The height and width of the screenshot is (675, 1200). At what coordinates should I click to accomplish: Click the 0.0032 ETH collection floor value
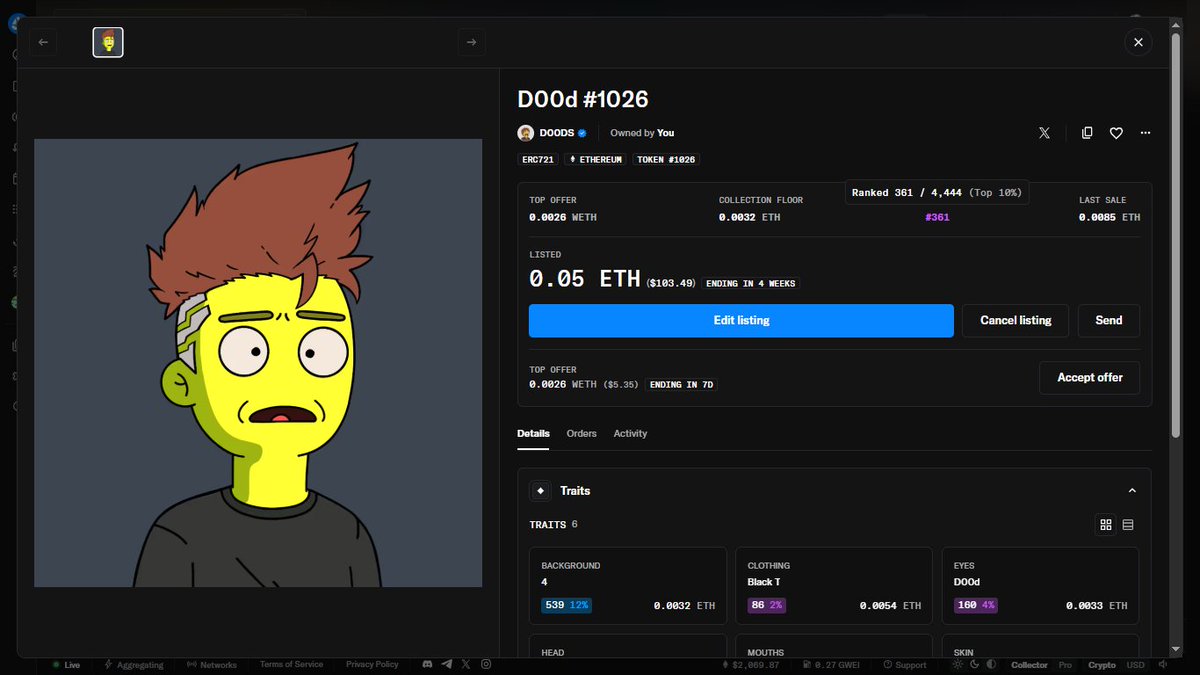coord(750,217)
